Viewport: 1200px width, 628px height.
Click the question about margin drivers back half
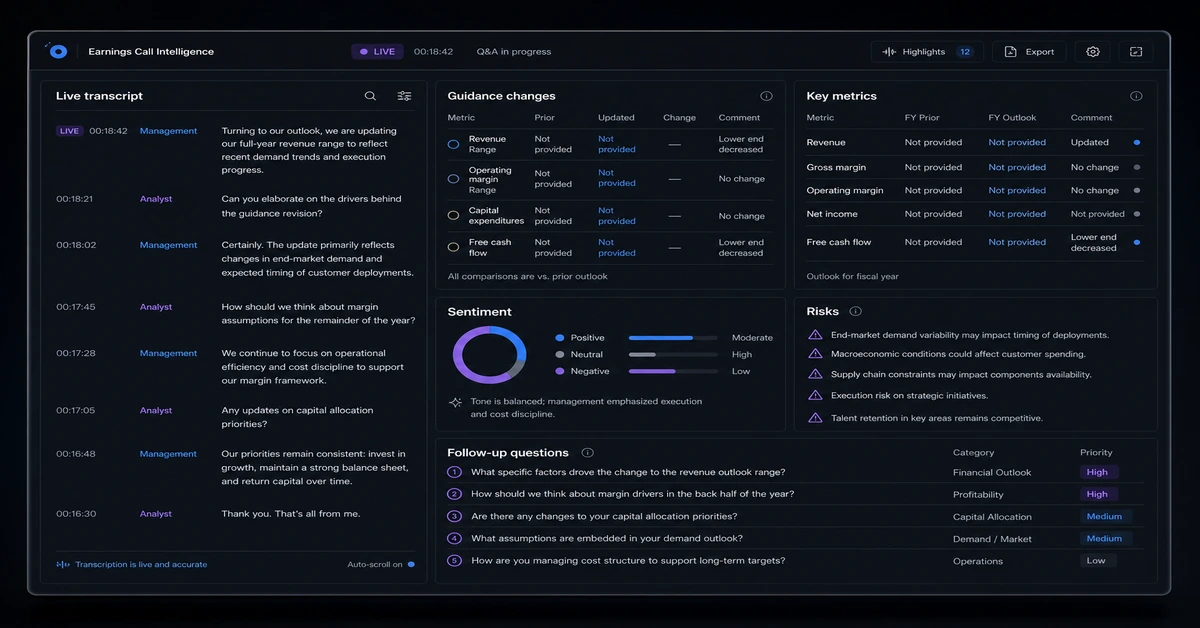632,494
